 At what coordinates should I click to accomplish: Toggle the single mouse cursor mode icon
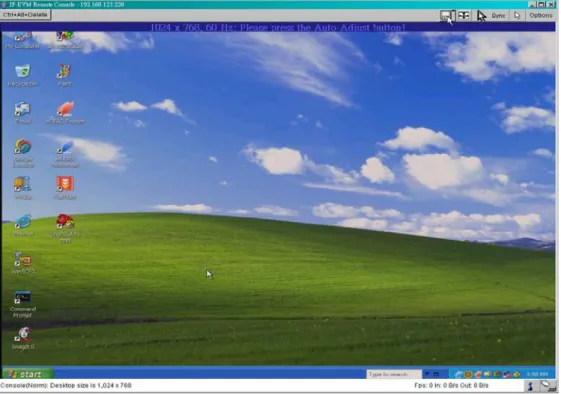[x=517, y=15]
